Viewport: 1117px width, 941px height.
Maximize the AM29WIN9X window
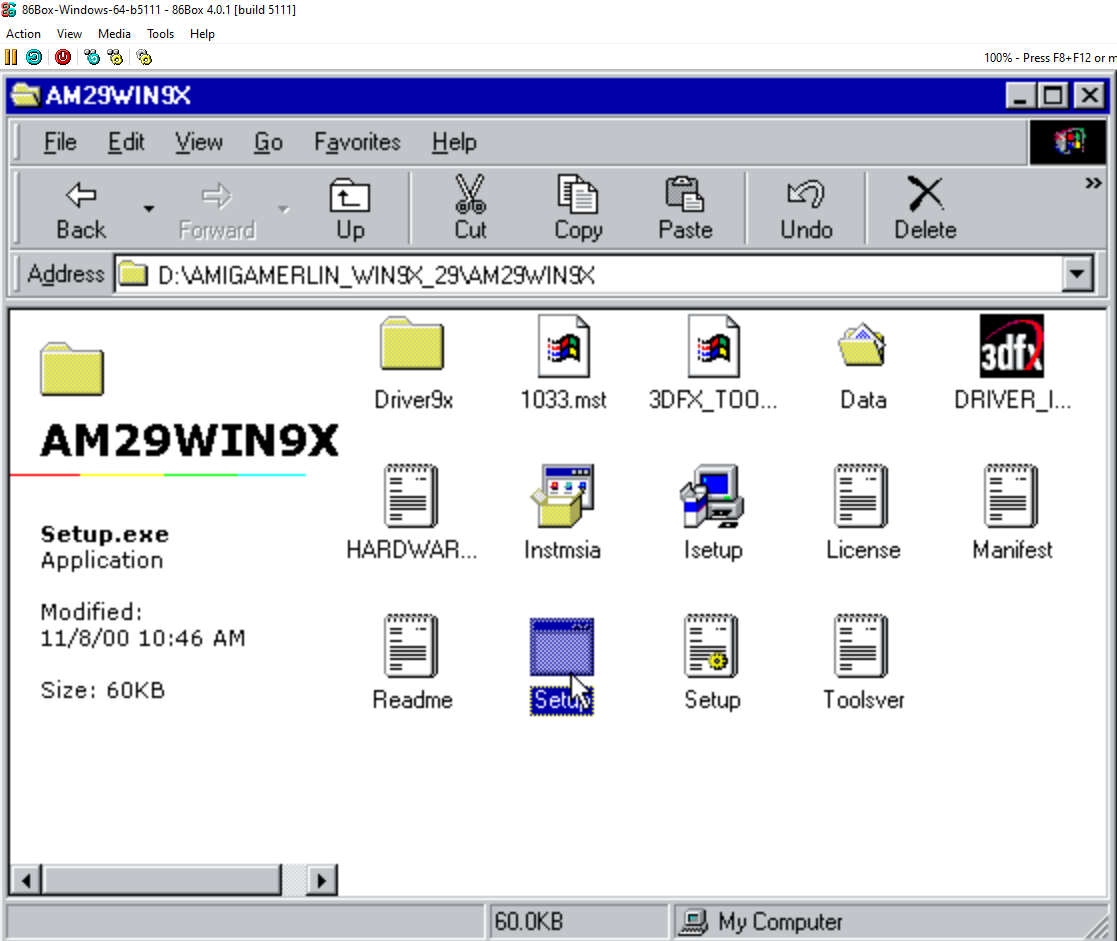click(x=1053, y=95)
